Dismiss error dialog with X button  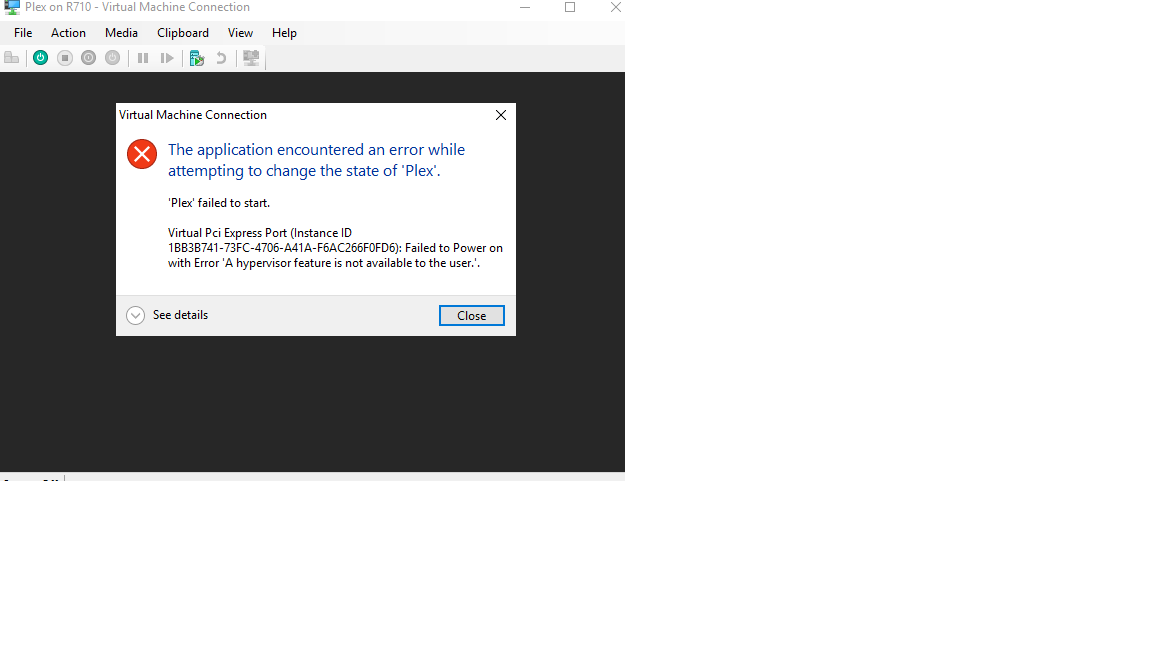tap(501, 115)
